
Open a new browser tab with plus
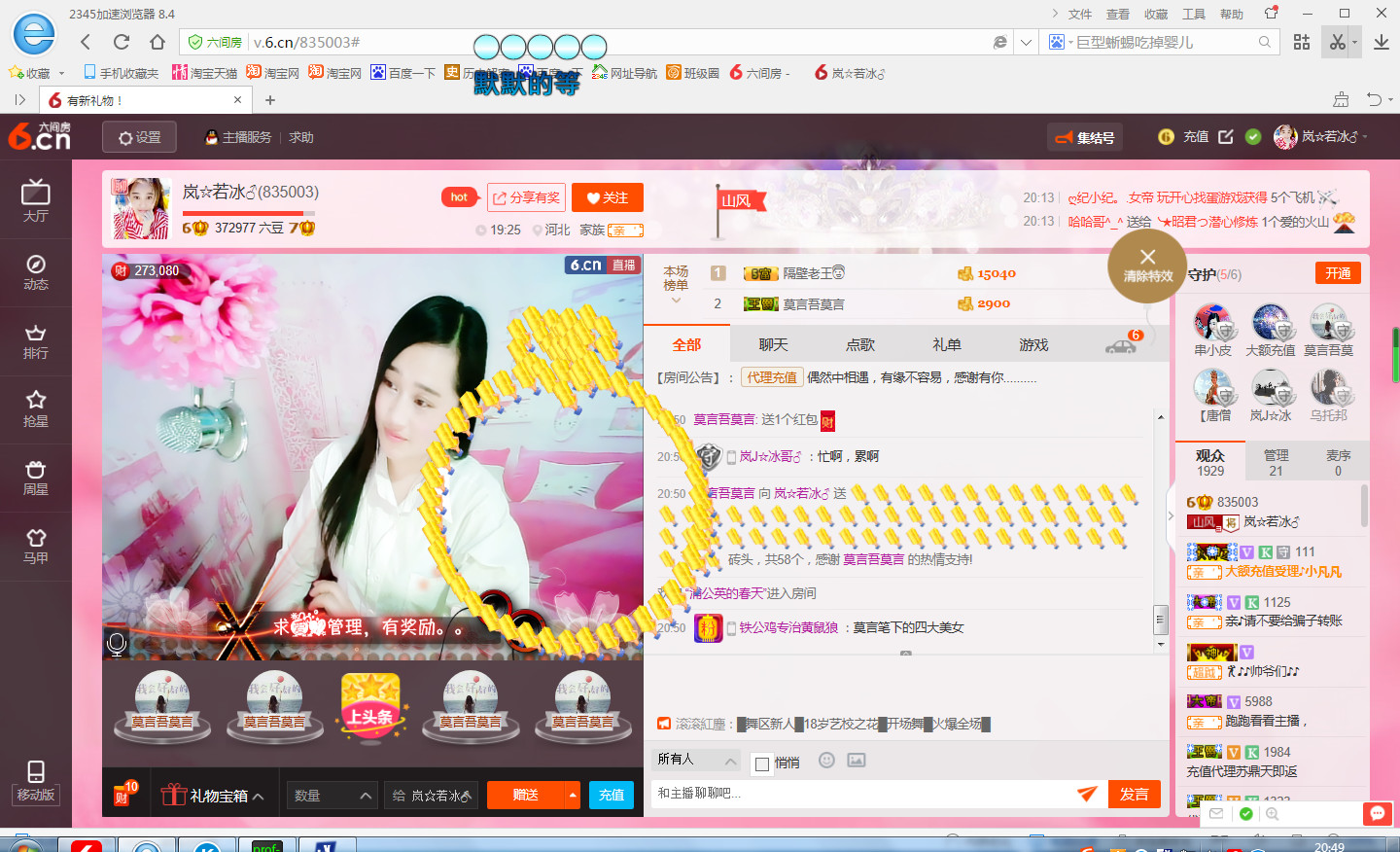click(270, 99)
